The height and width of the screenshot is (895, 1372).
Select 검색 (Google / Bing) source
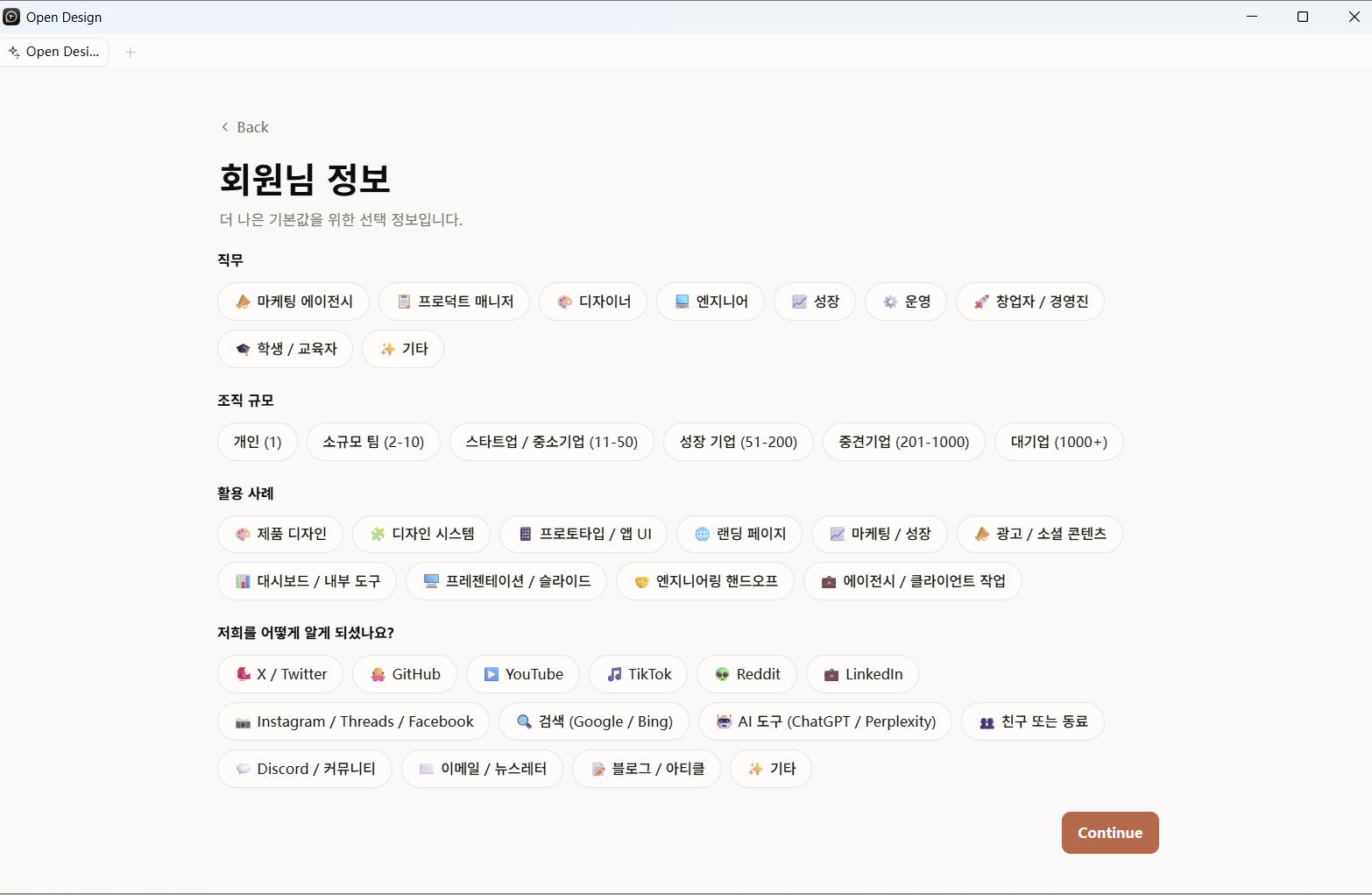pos(594,721)
